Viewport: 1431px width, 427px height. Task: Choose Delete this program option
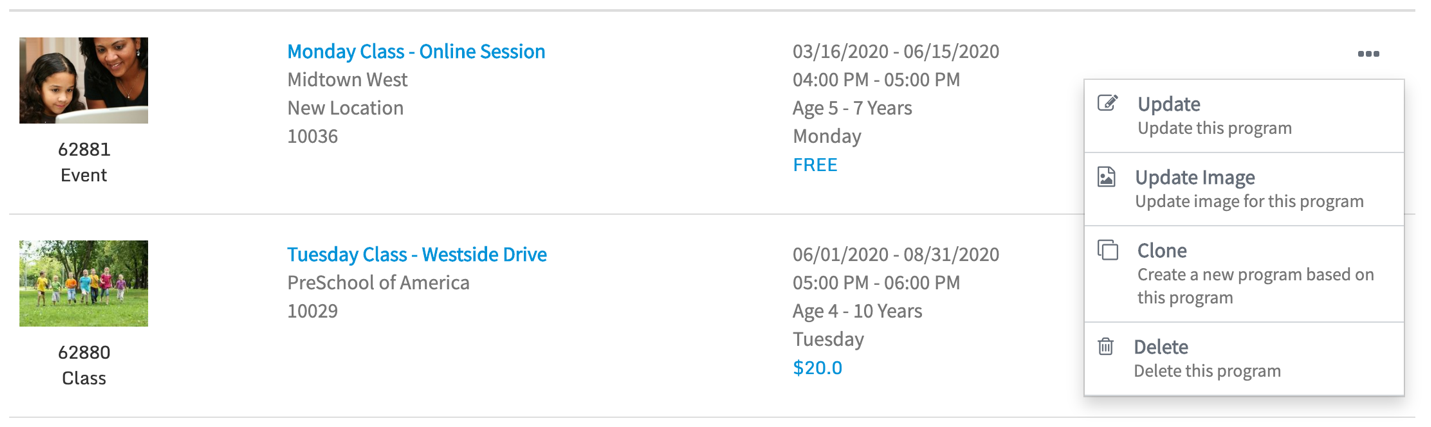click(1206, 371)
